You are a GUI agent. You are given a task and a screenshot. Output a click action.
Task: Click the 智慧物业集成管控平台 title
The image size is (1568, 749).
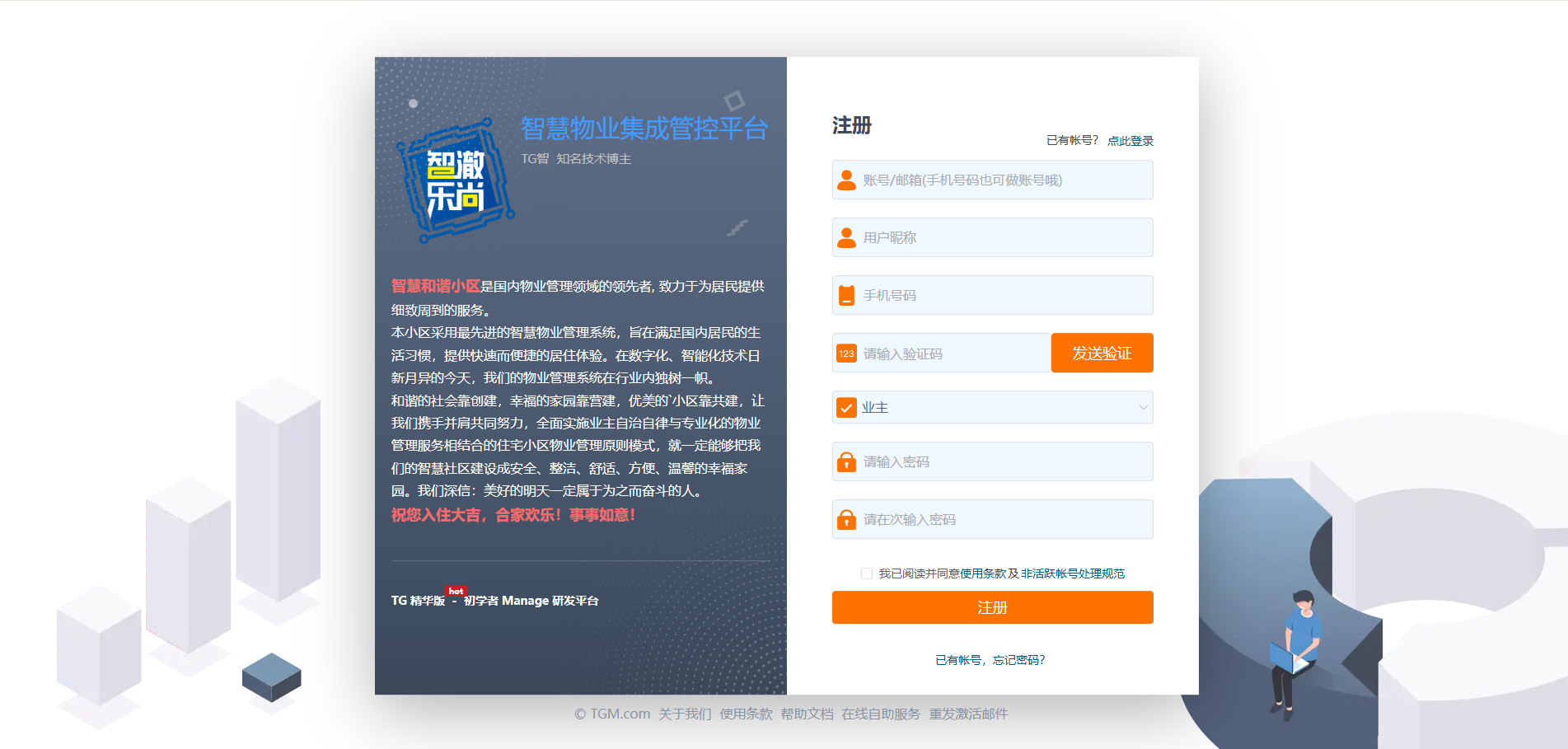coord(644,129)
